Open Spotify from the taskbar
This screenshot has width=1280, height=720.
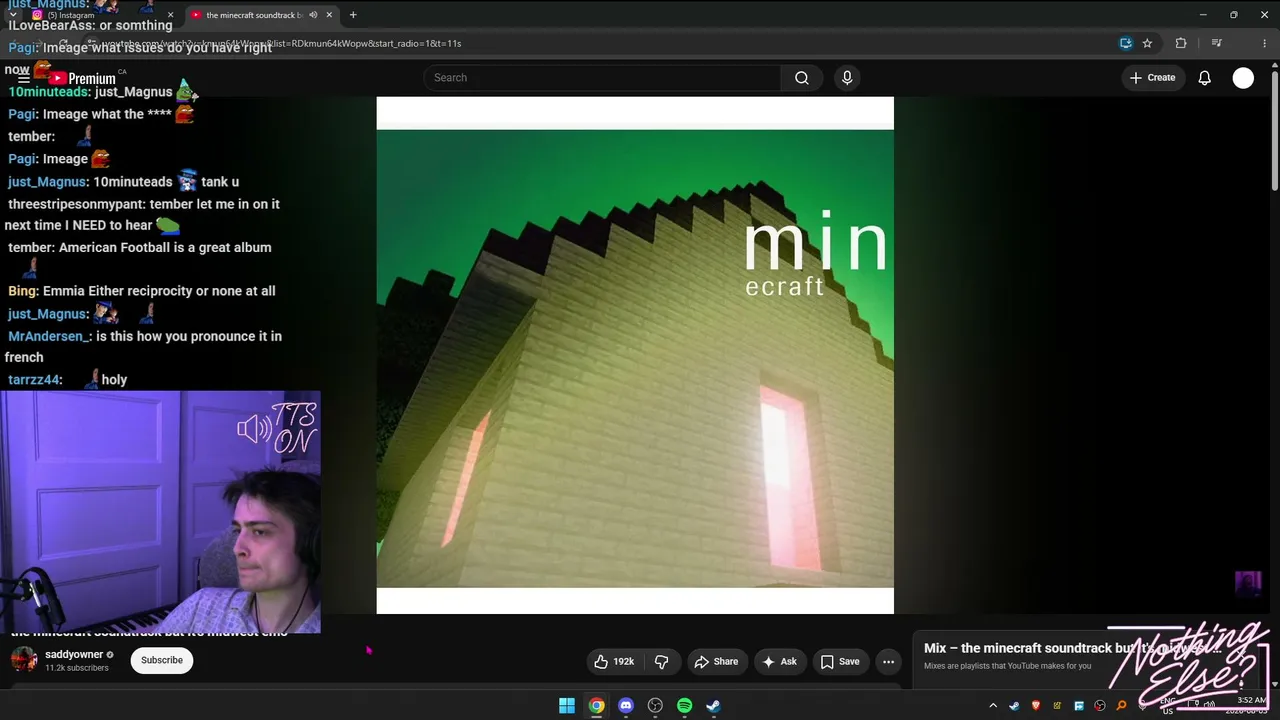coord(684,706)
